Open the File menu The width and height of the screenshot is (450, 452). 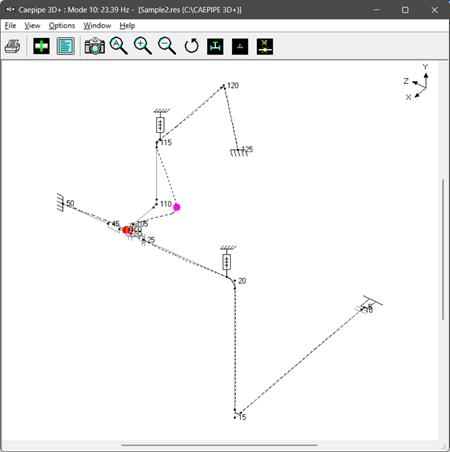pyautogui.click(x=10, y=26)
